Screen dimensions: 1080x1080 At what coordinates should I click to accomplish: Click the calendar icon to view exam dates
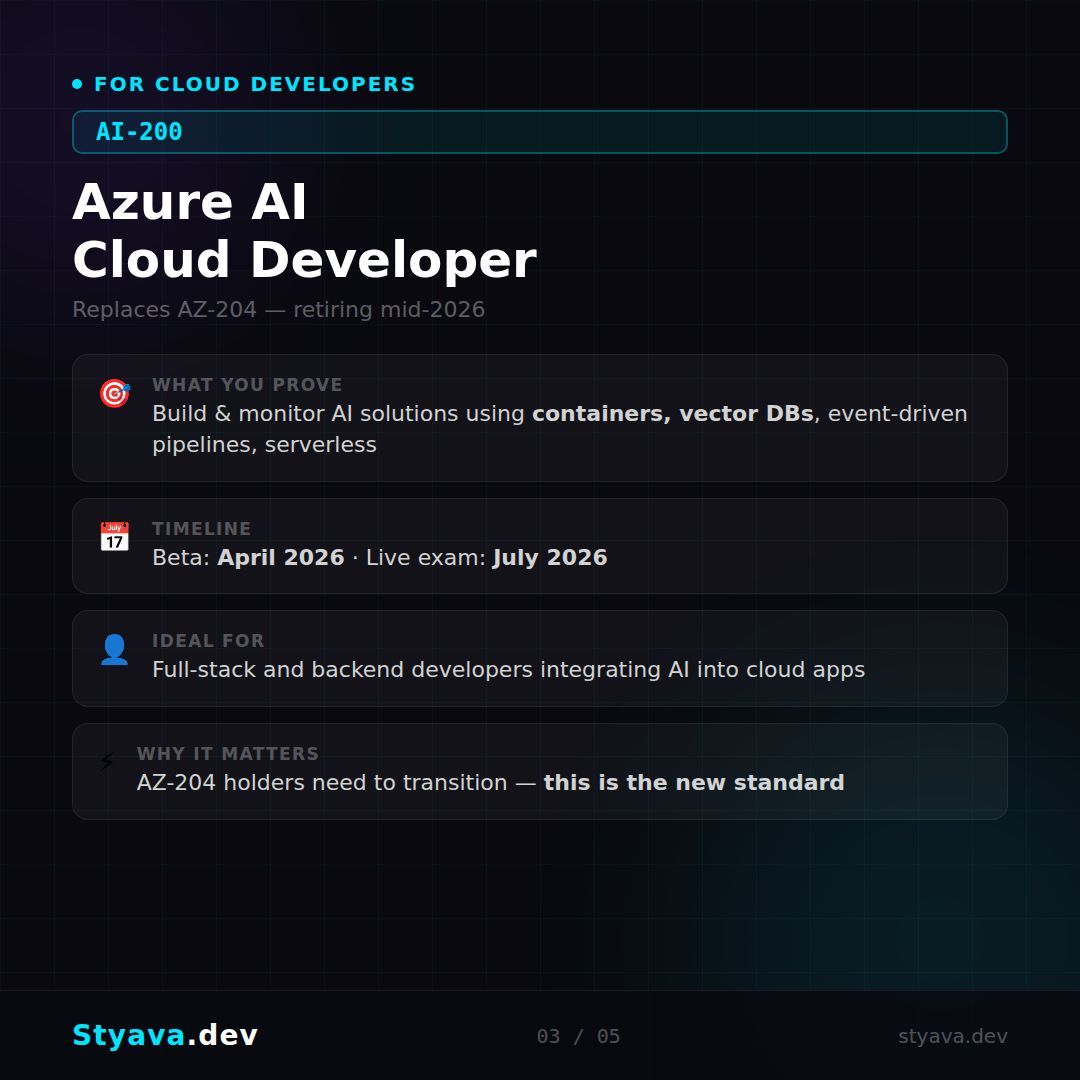114,537
